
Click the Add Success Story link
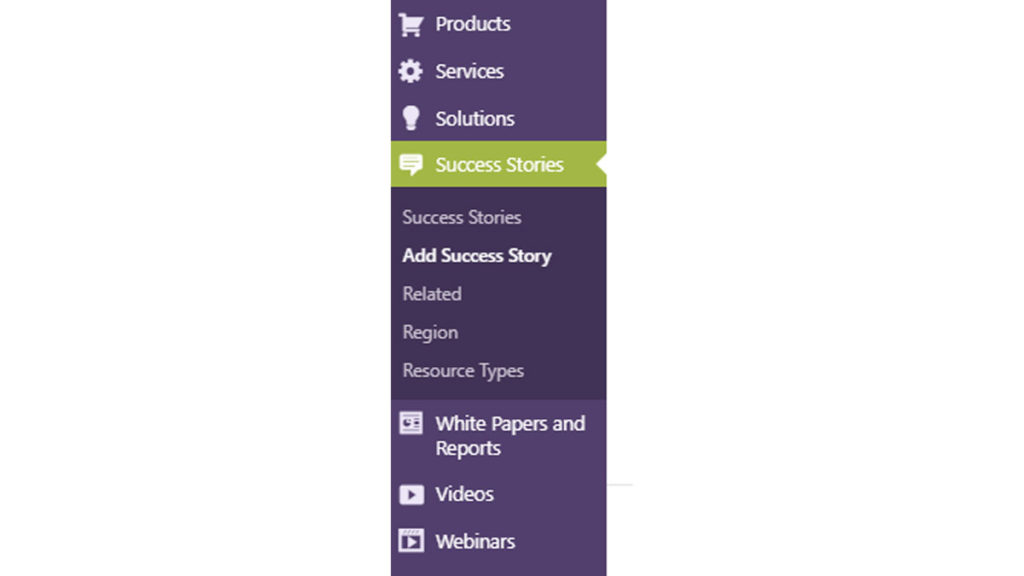pyautogui.click(x=477, y=256)
